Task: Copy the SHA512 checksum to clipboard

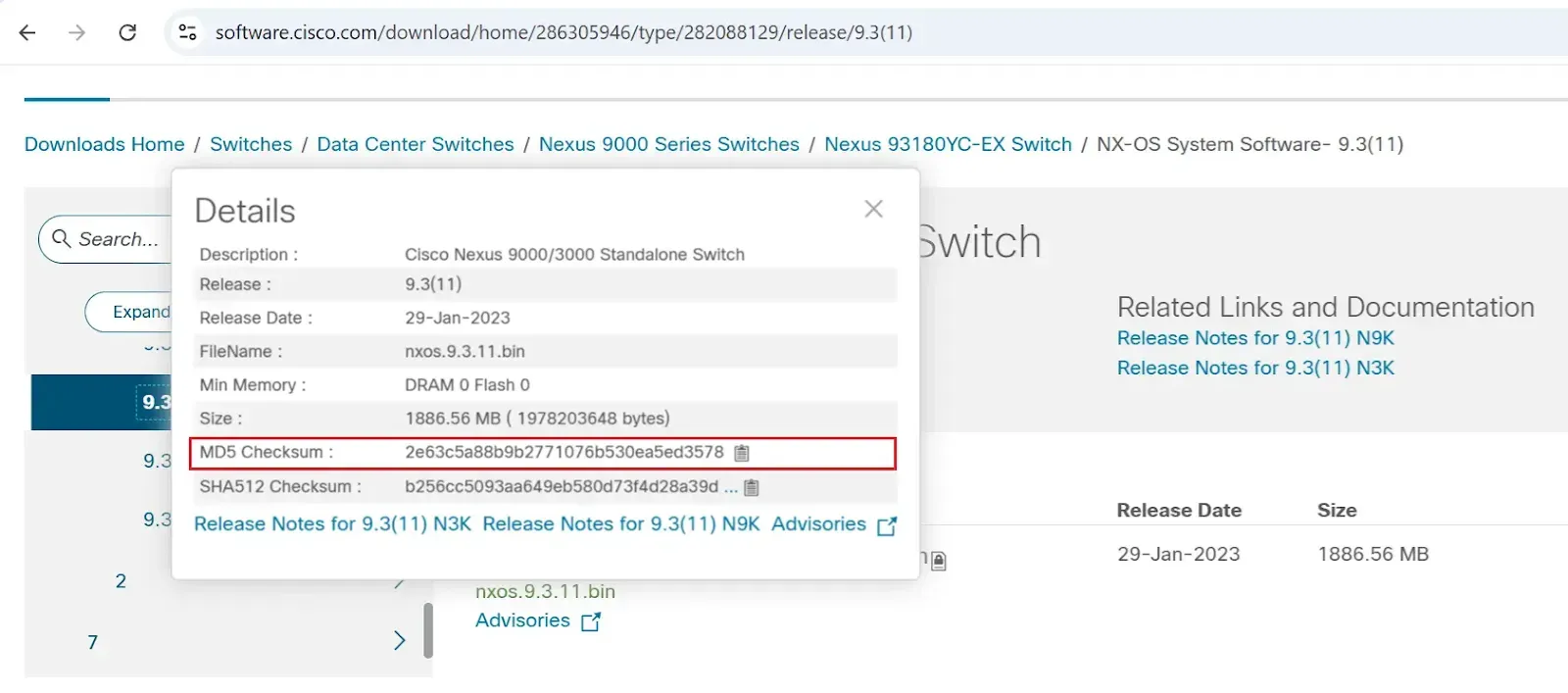Action: [x=752, y=487]
